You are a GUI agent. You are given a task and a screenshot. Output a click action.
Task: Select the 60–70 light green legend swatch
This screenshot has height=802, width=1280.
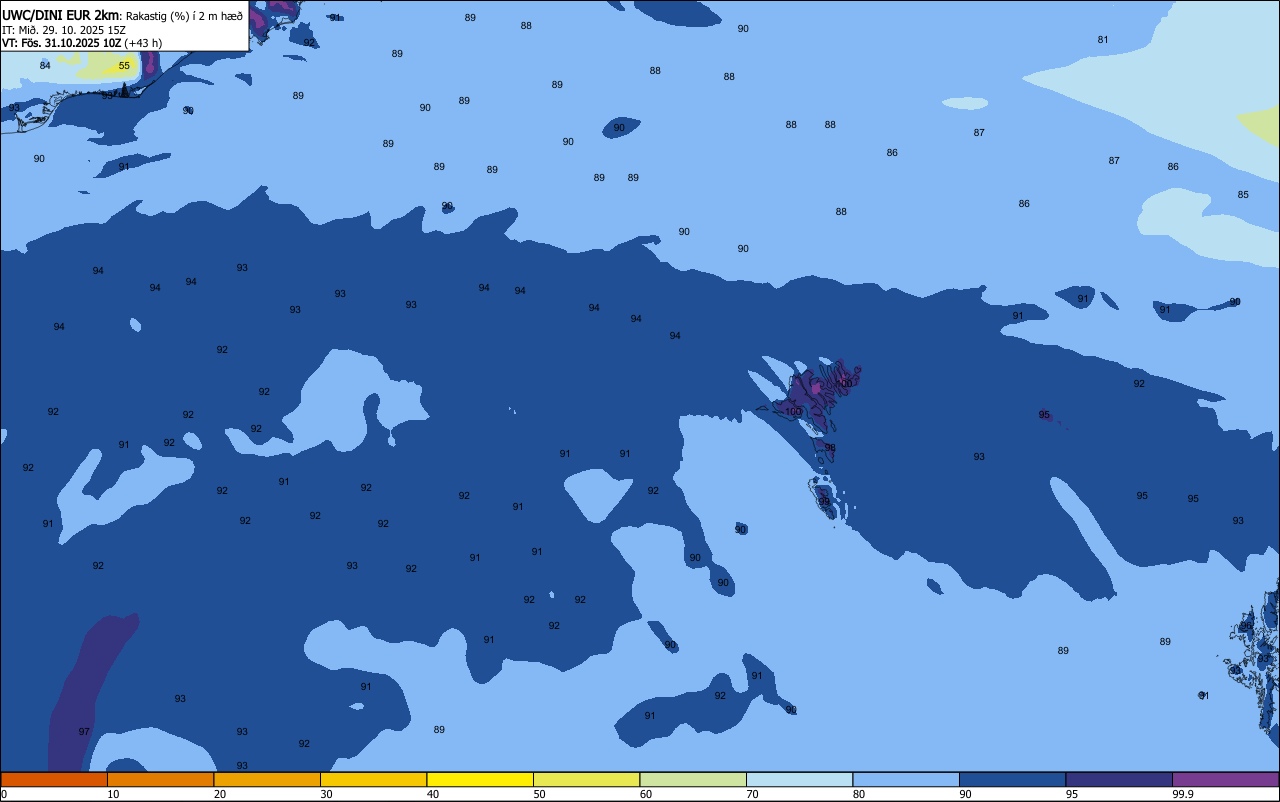pos(693,779)
